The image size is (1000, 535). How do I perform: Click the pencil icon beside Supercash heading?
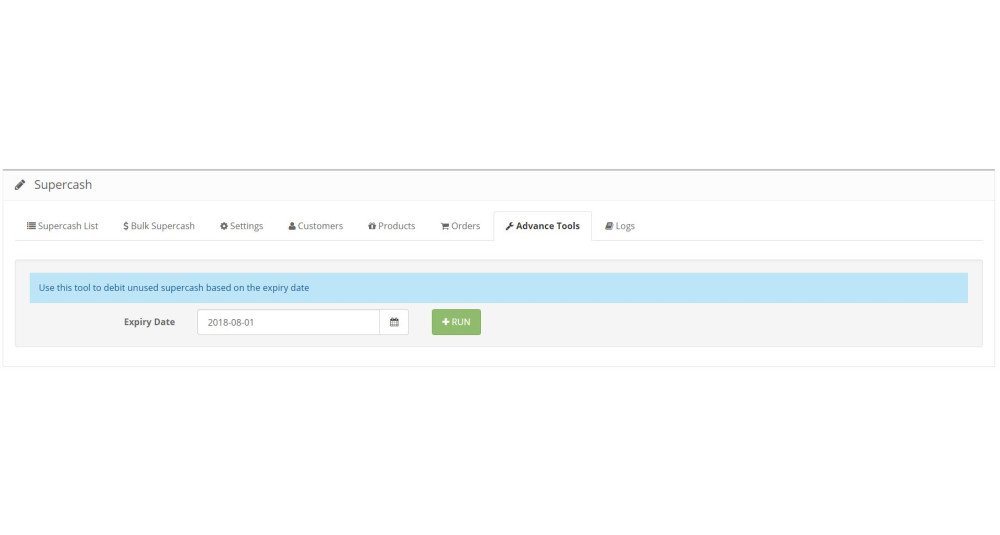point(20,185)
